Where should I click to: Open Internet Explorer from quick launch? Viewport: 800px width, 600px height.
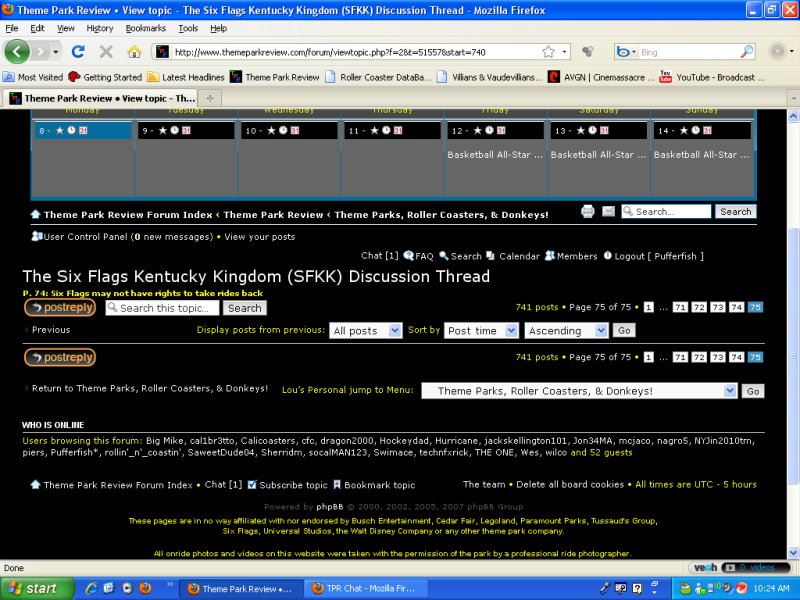[x=91, y=588]
